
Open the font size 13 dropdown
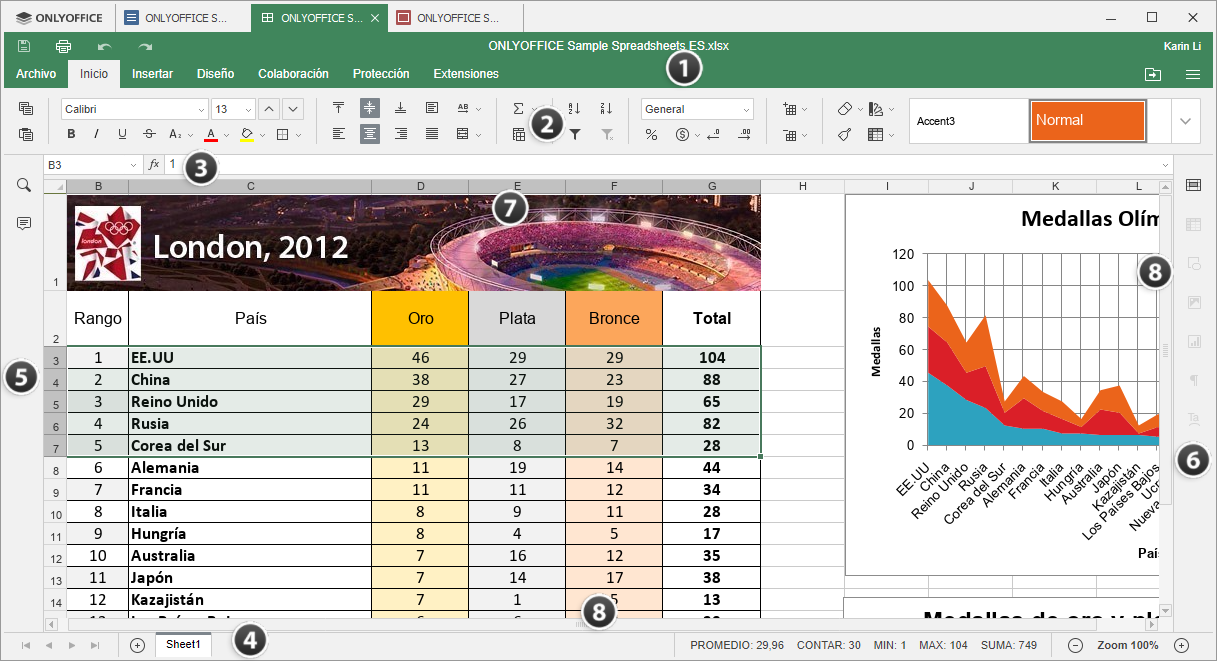pos(248,109)
